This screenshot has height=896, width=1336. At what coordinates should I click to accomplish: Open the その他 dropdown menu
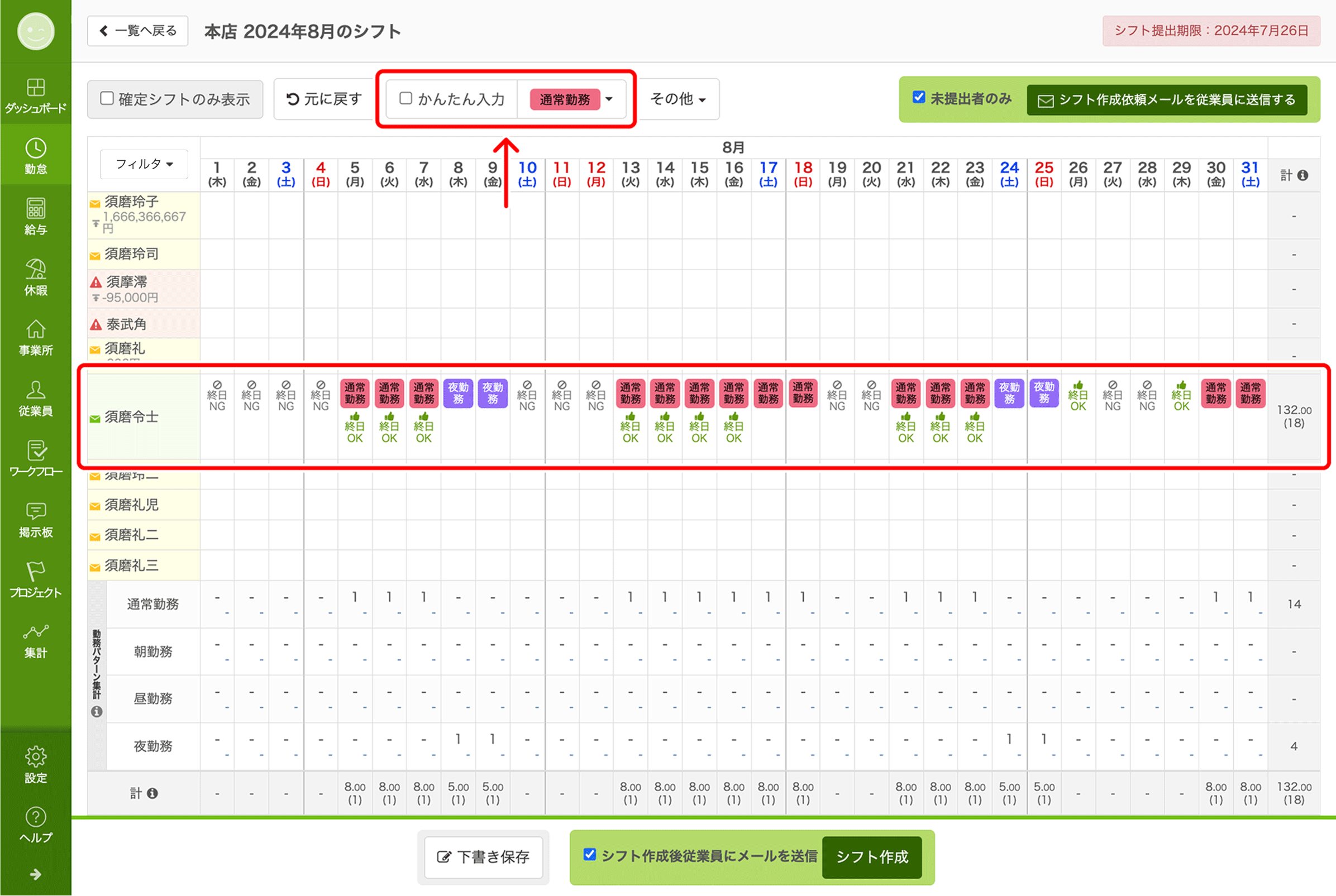click(678, 99)
